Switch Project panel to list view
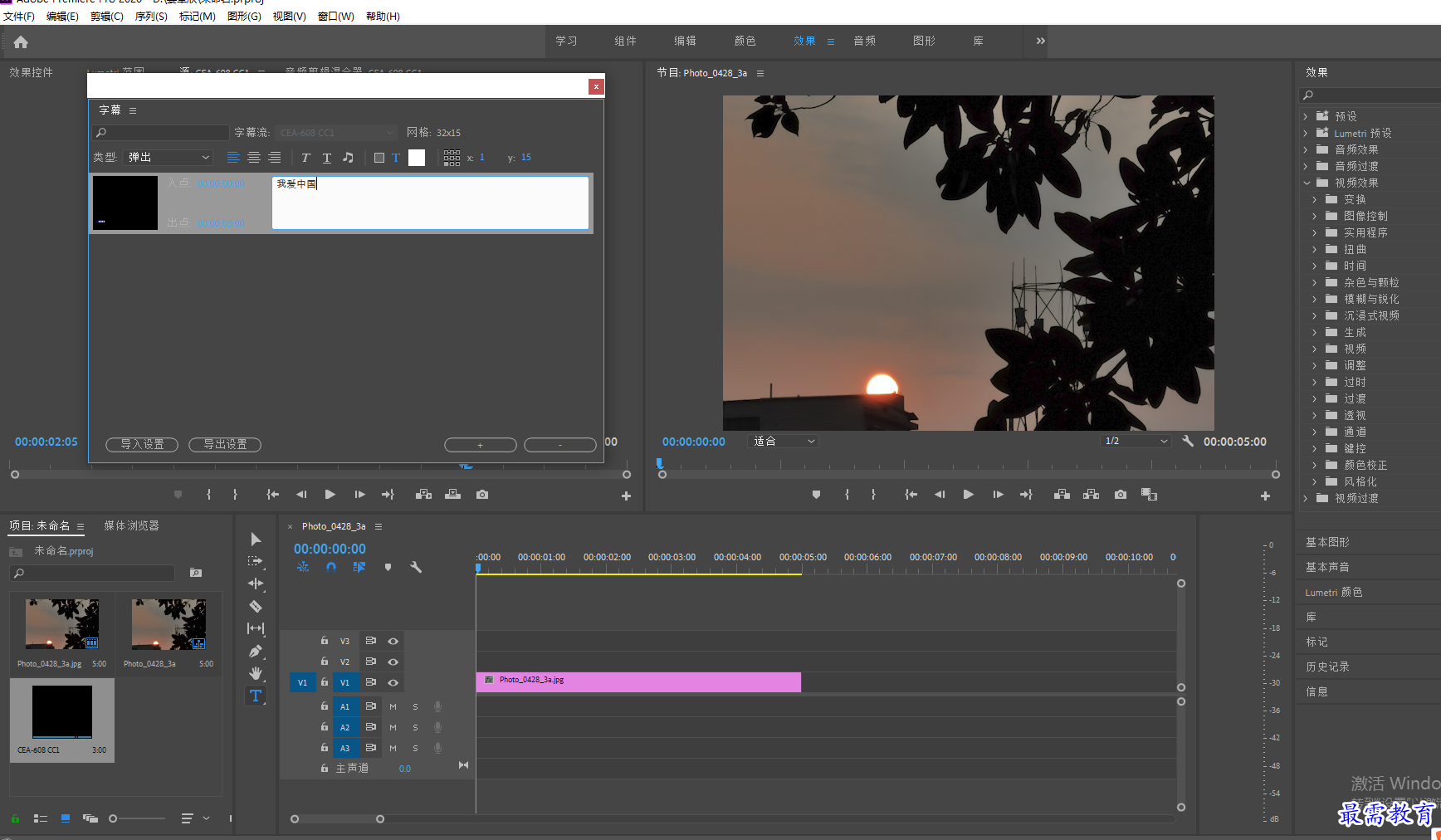 coord(40,818)
